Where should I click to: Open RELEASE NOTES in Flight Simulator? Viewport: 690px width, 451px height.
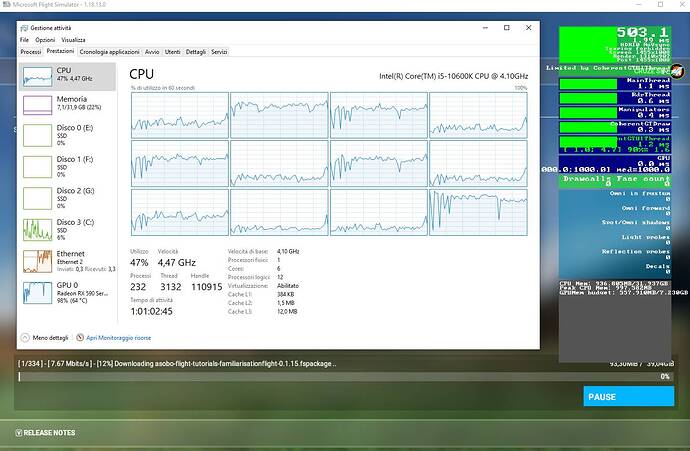45,433
